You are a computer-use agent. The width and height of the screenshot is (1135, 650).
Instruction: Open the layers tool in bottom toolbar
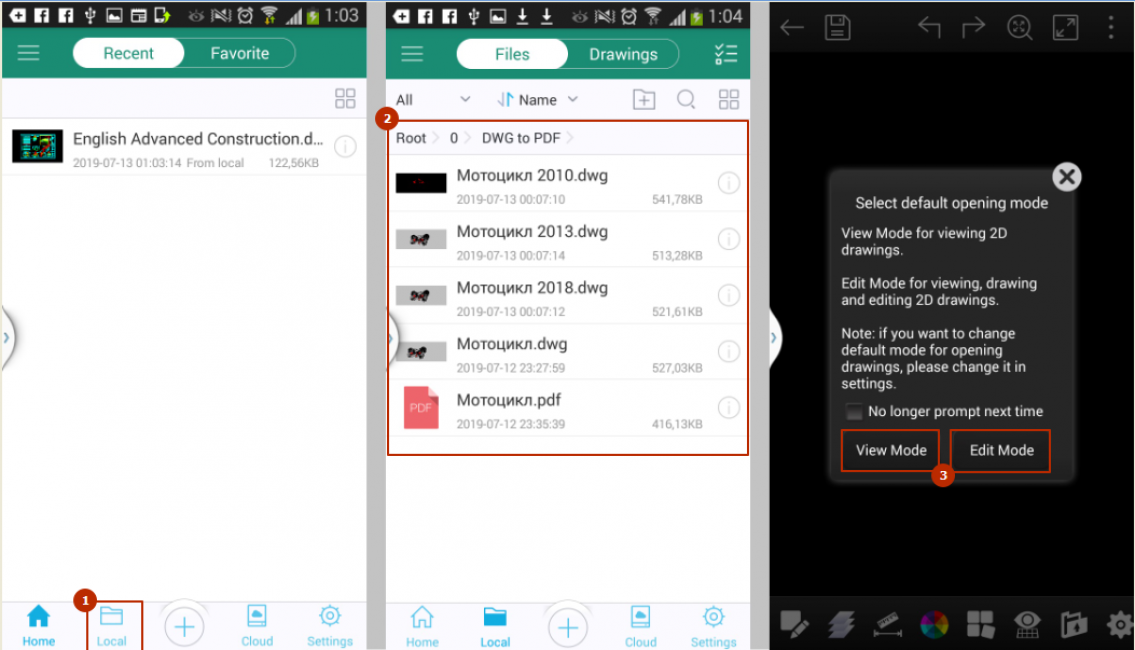pos(841,625)
